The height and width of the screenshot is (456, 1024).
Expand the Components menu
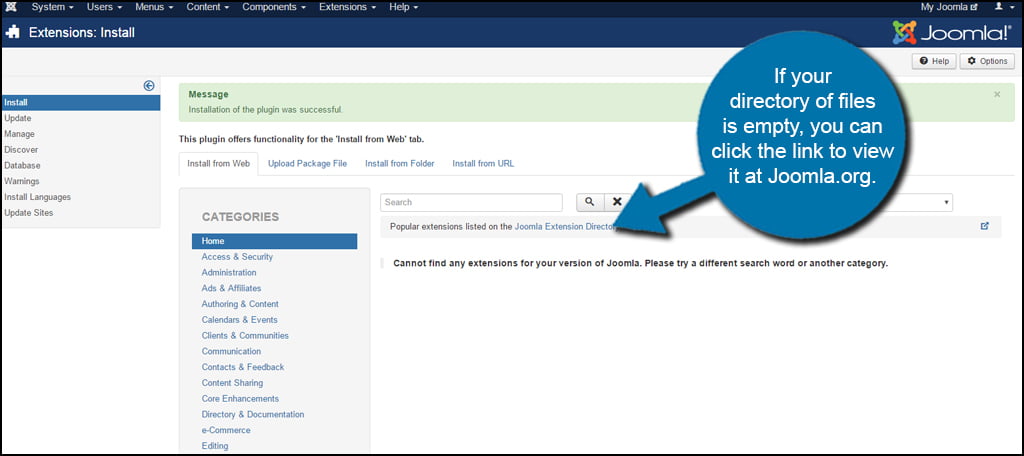click(274, 7)
